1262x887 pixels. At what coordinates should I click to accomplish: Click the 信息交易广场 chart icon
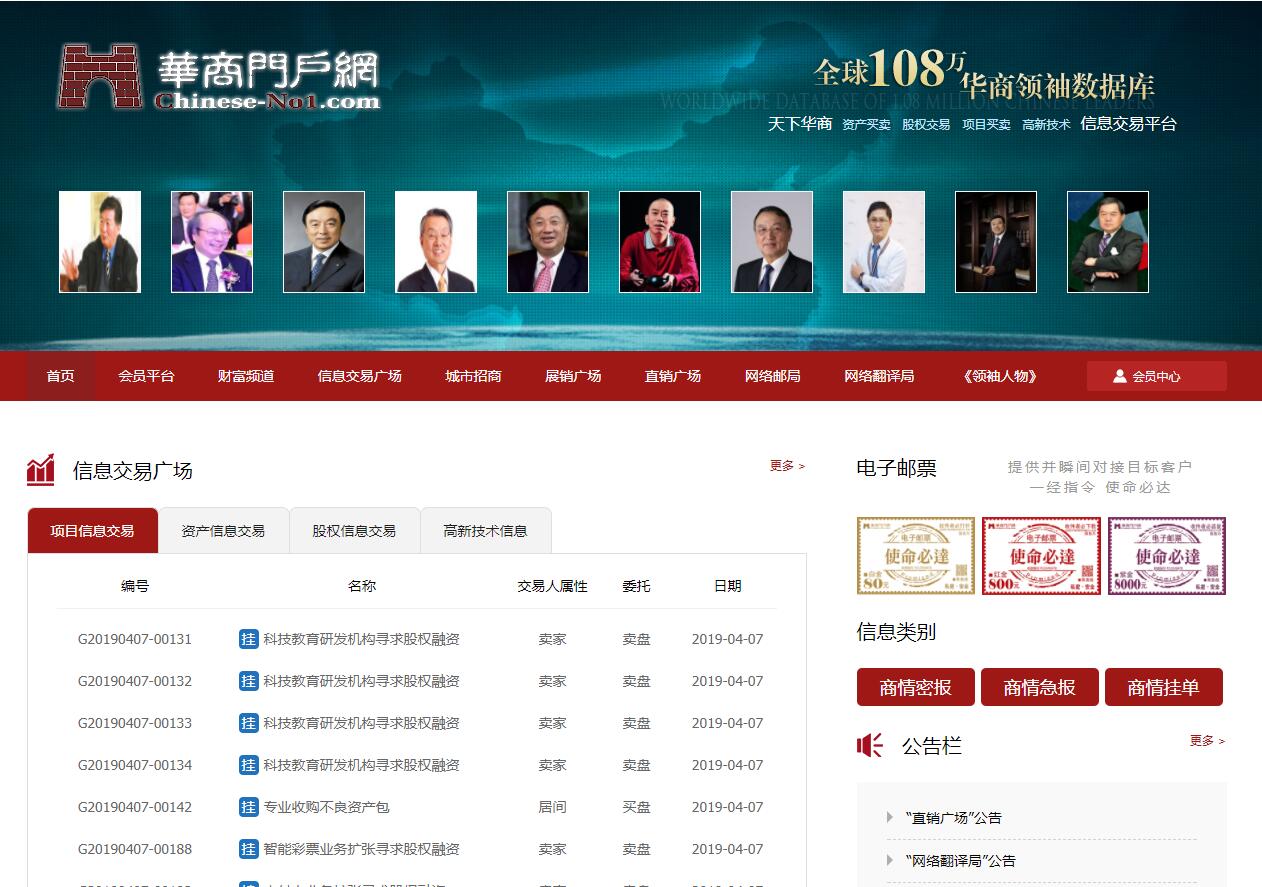[41, 469]
